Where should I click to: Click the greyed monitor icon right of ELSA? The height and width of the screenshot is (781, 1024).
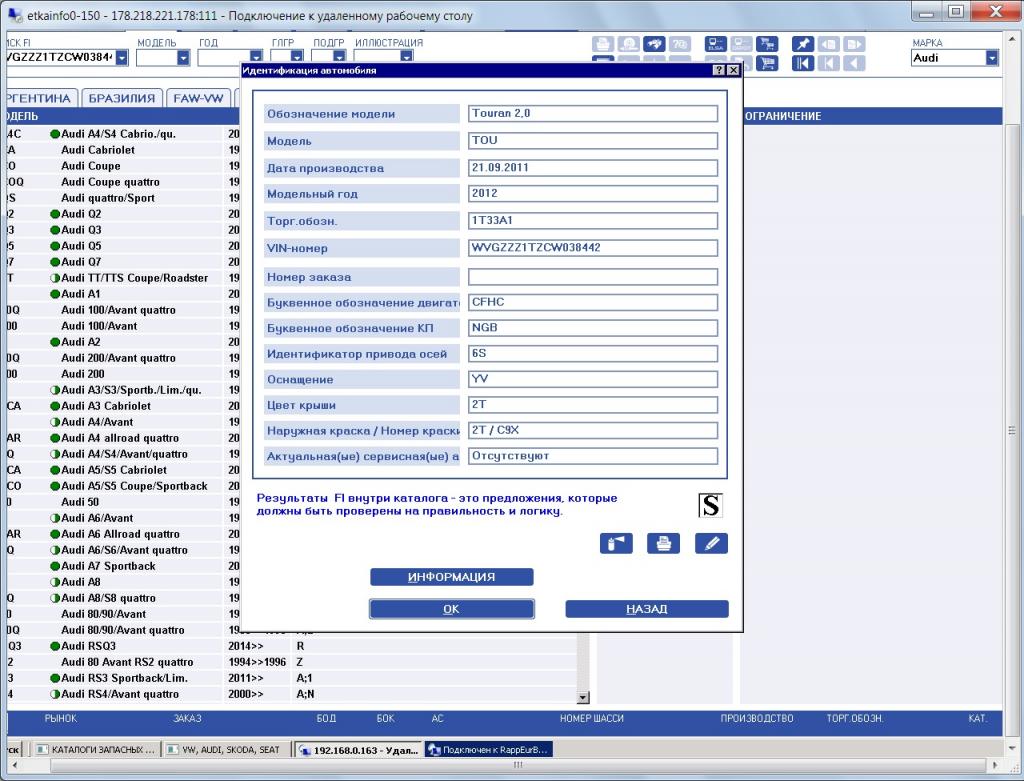click(x=742, y=44)
